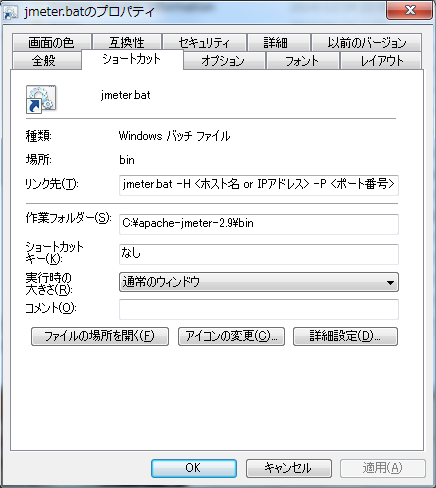The height and width of the screenshot is (488, 436).
Task: Select the 画面の色 tab
Action: point(52,42)
